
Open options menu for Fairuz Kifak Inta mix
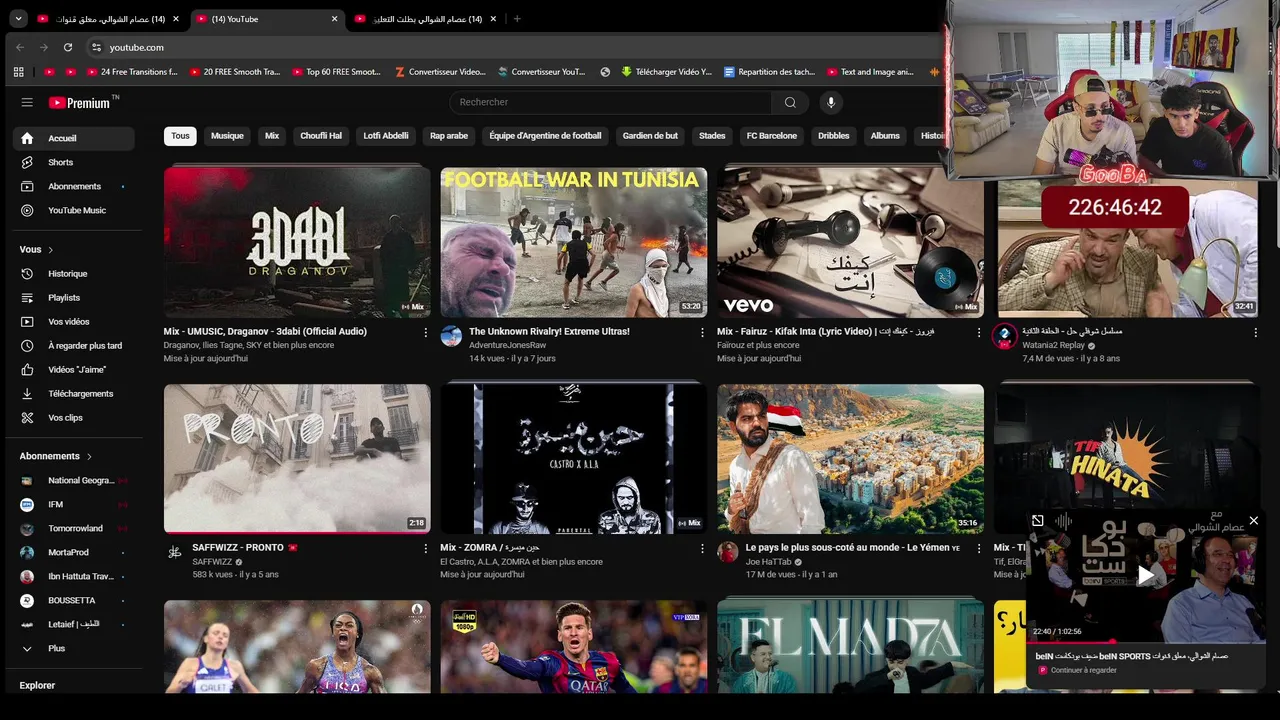pyautogui.click(x=979, y=333)
